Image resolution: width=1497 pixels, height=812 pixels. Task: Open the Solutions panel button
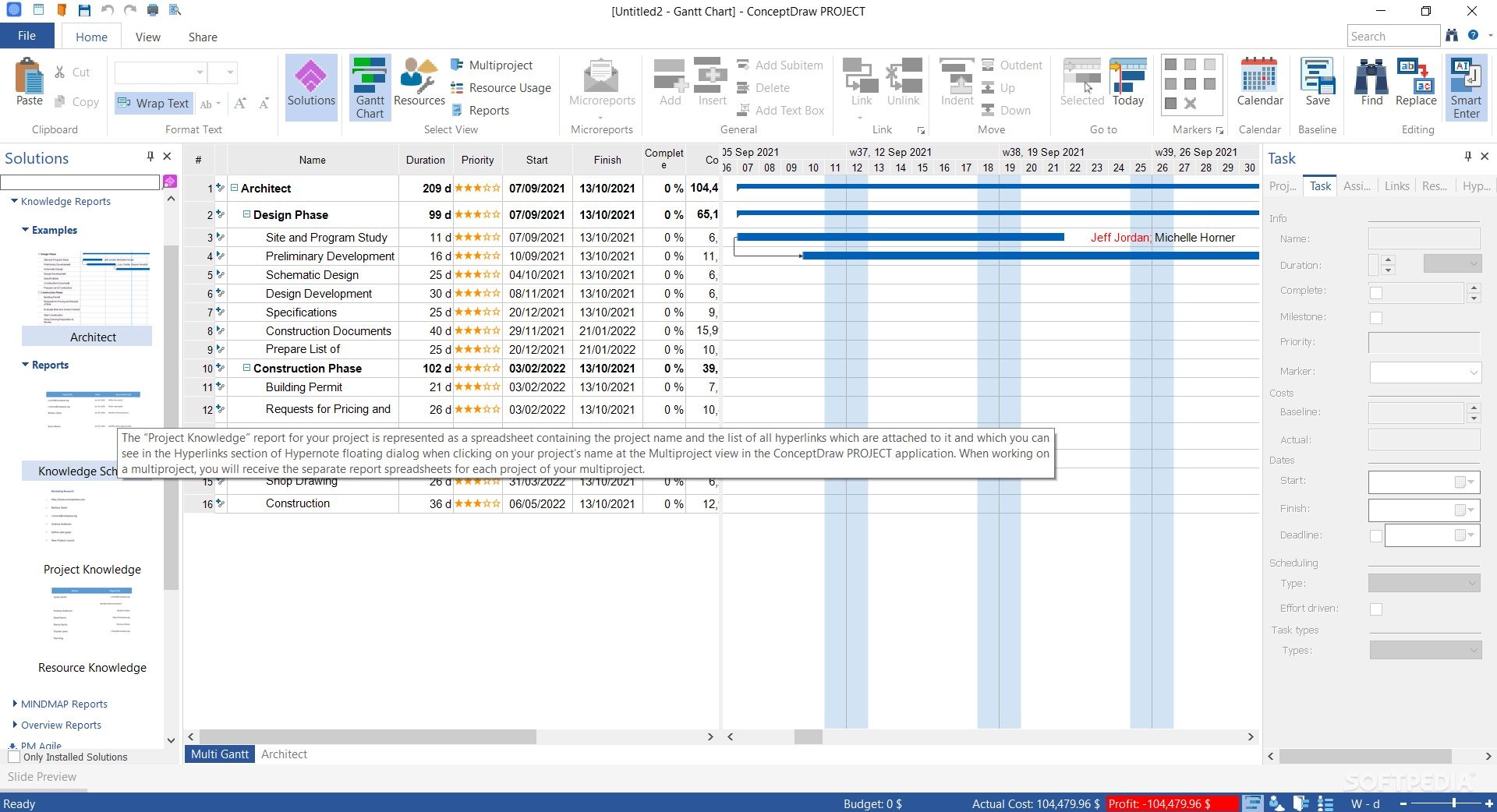coord(311,86)
